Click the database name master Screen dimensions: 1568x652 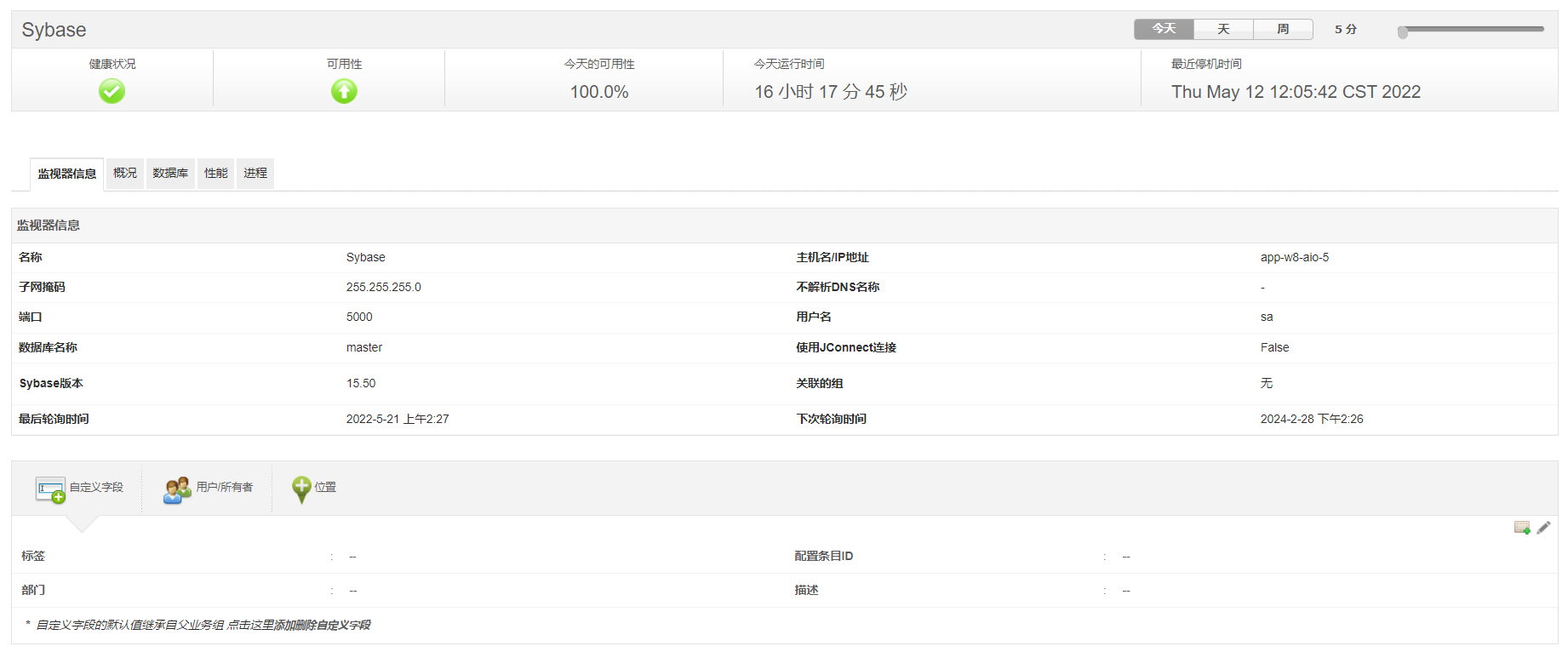pyautogui.click(x=364, y=347)
